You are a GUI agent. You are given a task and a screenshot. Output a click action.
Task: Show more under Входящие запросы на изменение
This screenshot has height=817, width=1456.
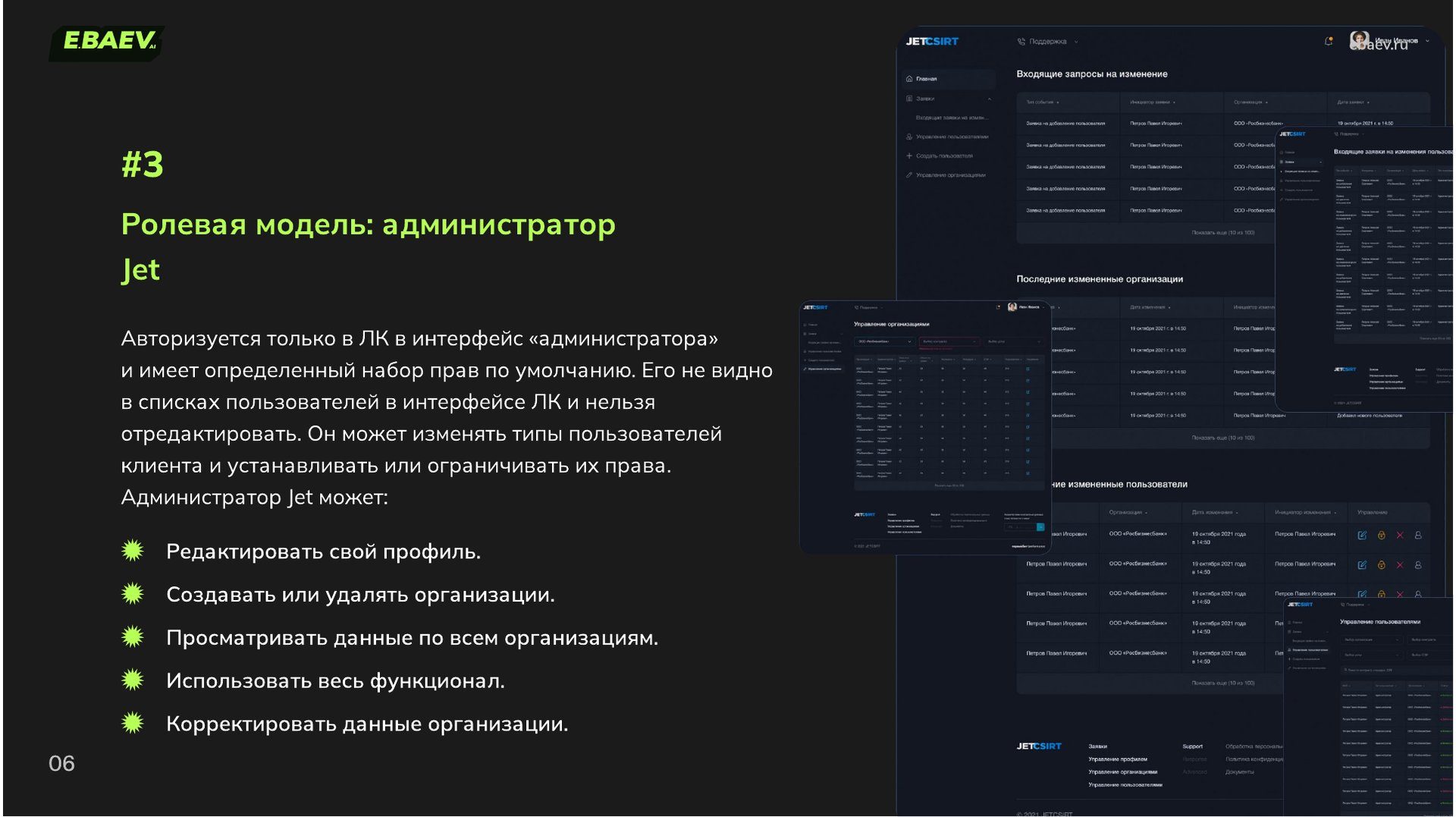1222,233
